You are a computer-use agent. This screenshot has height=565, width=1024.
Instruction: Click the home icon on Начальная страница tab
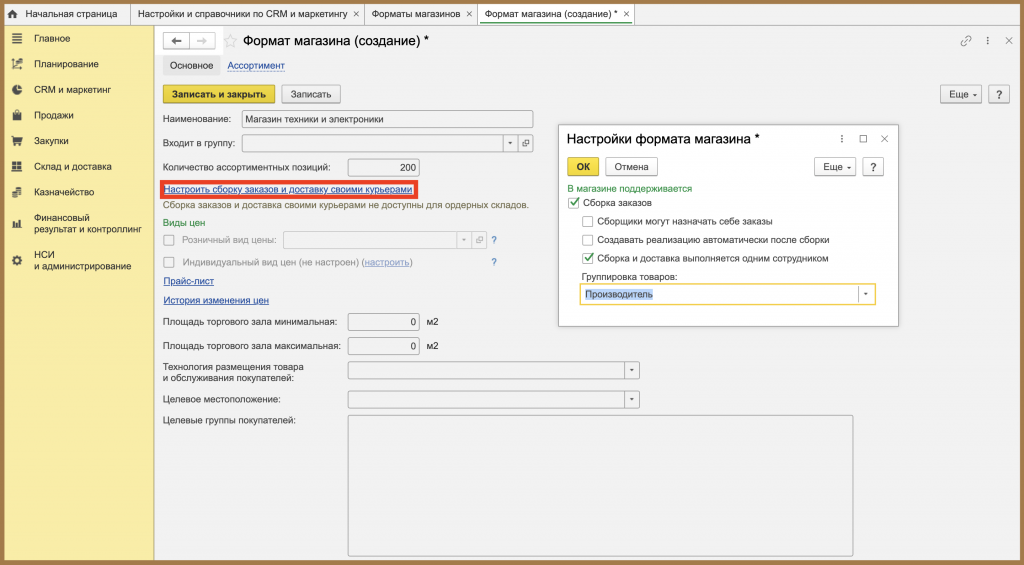point(12,14)
